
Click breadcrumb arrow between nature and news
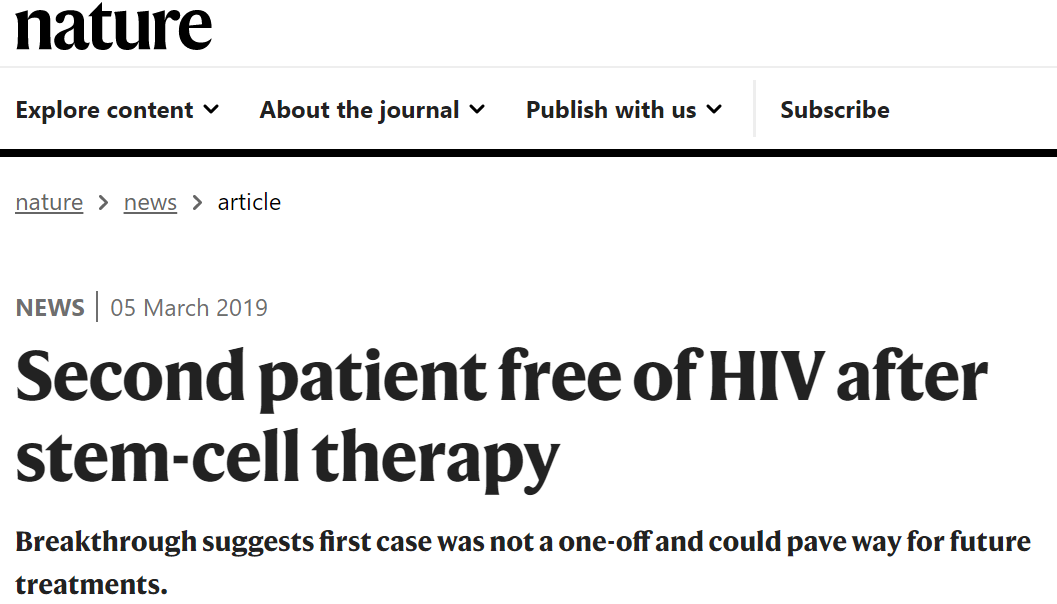103,203
